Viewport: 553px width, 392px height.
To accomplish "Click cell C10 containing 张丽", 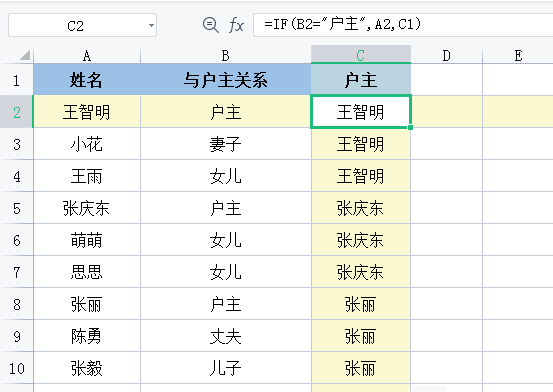I will (x=361, y=368).
